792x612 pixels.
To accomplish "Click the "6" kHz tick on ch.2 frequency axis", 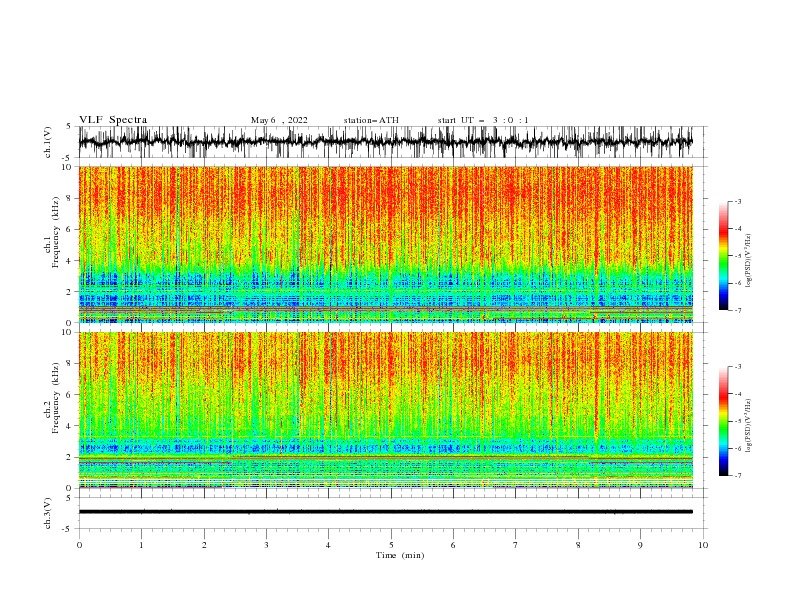I will tap(70, 394).
